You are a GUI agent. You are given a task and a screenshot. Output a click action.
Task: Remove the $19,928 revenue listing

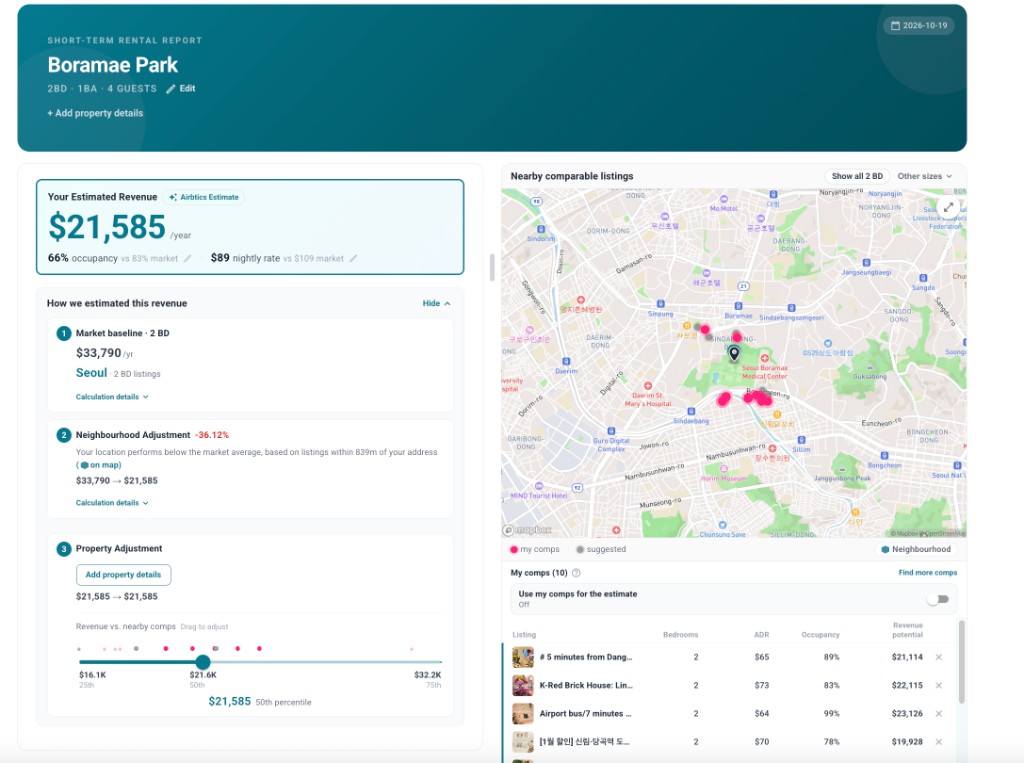click(938, 741)
